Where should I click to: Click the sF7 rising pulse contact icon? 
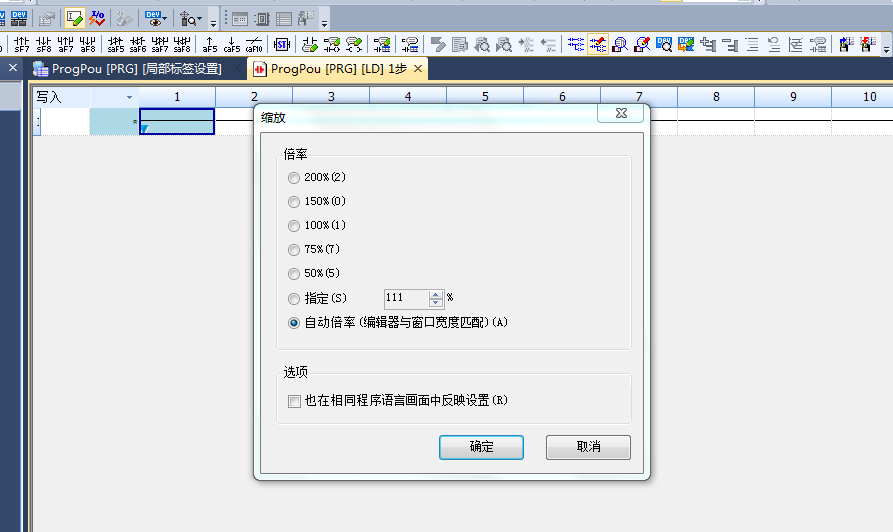22,44
